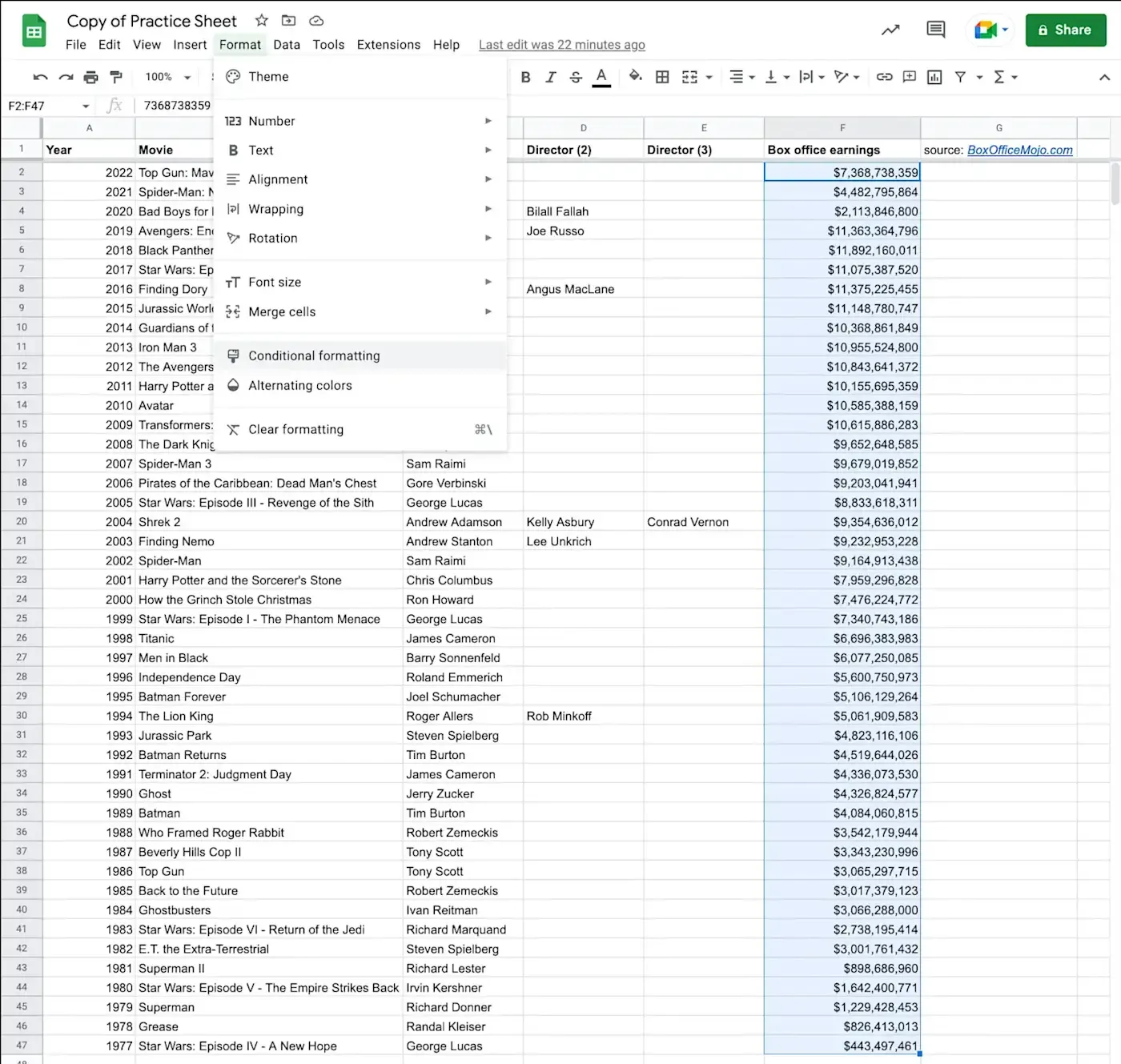This screenshot has width=1121, height=1064.
Task: Hide the menus with the collapse chevron
Action: point(1104,78)
